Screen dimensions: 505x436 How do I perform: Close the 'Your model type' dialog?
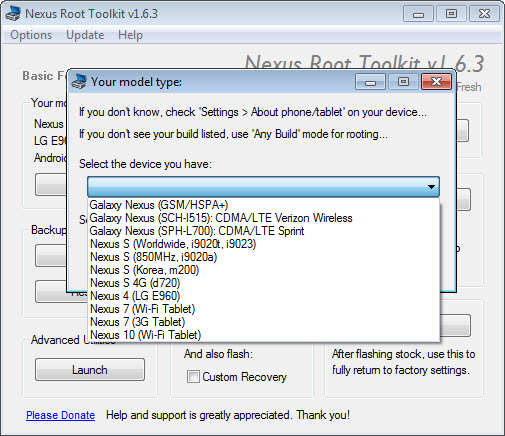(436, 82)
